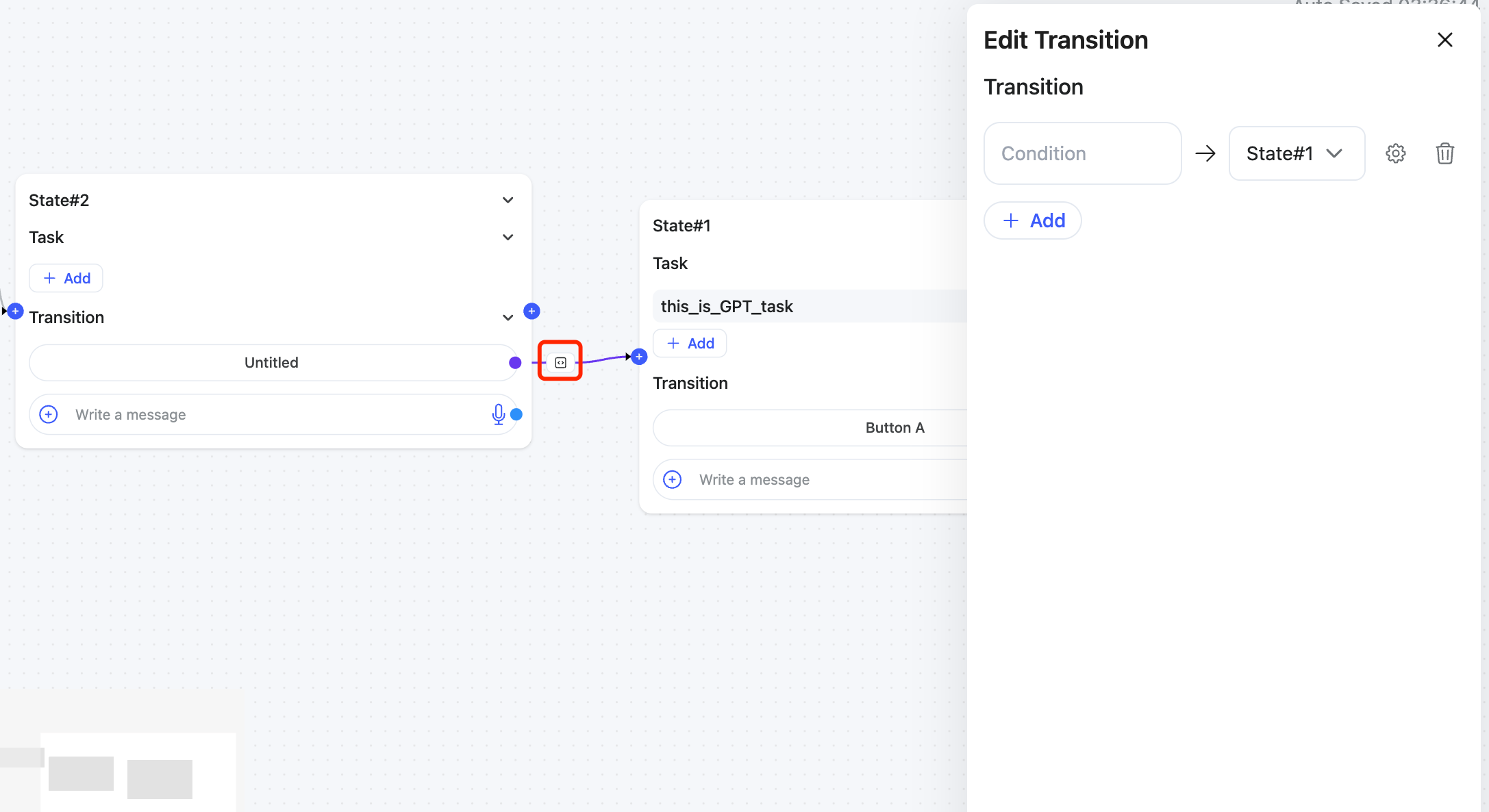The width and height of the screenshot is (1489, 812).
Task: Select the Untitled transition in State#2
Action: 271,362
